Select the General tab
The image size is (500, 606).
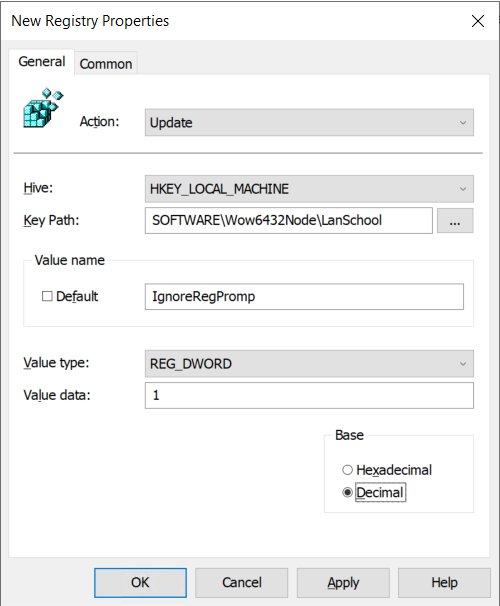pyautogui.click(x=42, y=61)
